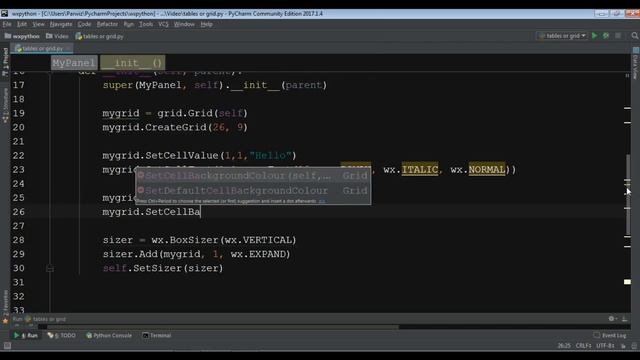Click the gray stop button in toolbar
The image size is (640, 360).
pos(618,36)
